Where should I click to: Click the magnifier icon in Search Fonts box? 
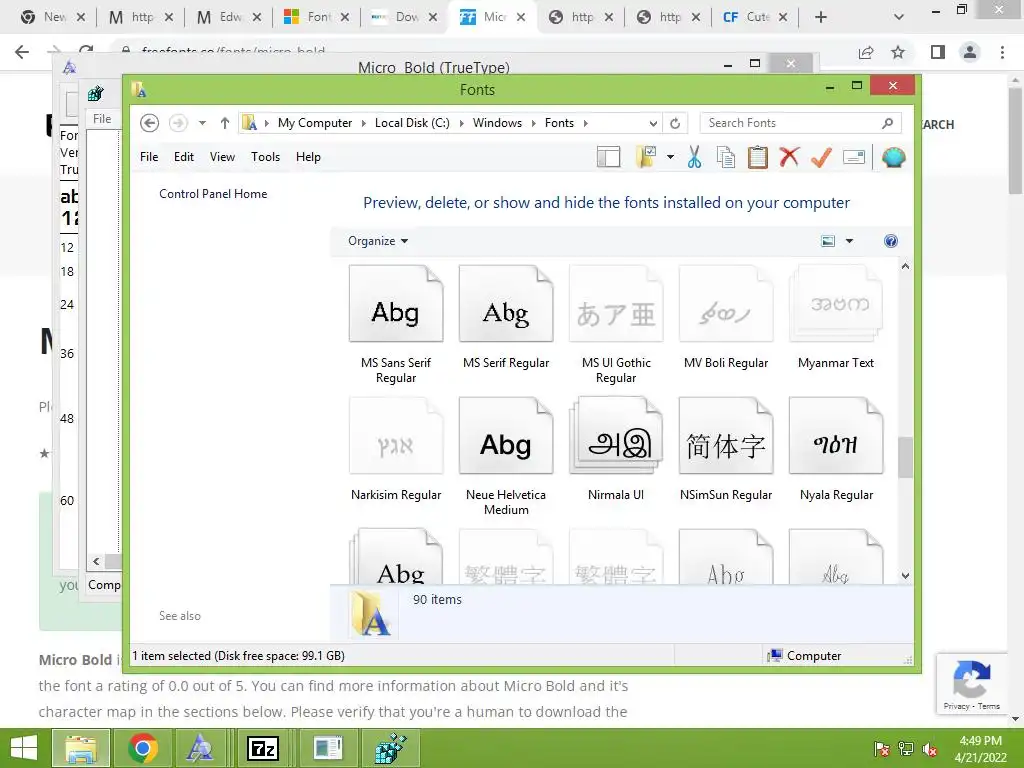[888, 123]
